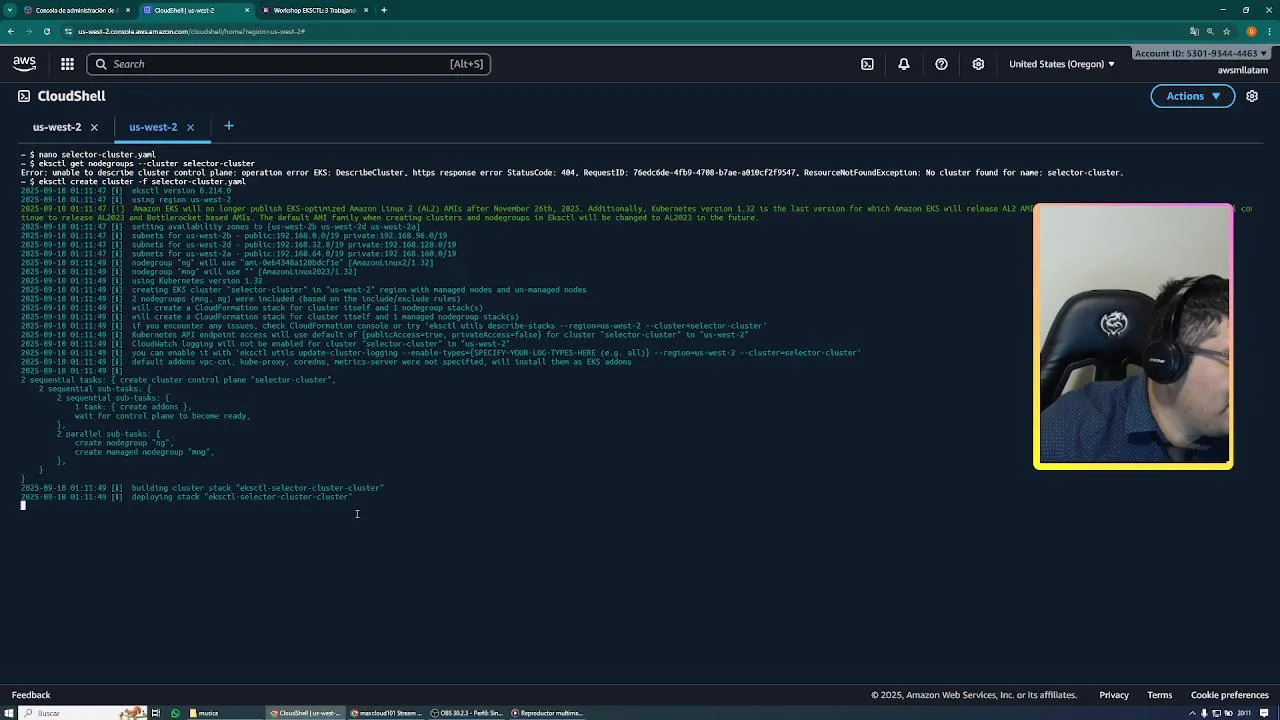Toggle the CloudShell side navigation hamburger
The image size is (1280, 720).
23,96
